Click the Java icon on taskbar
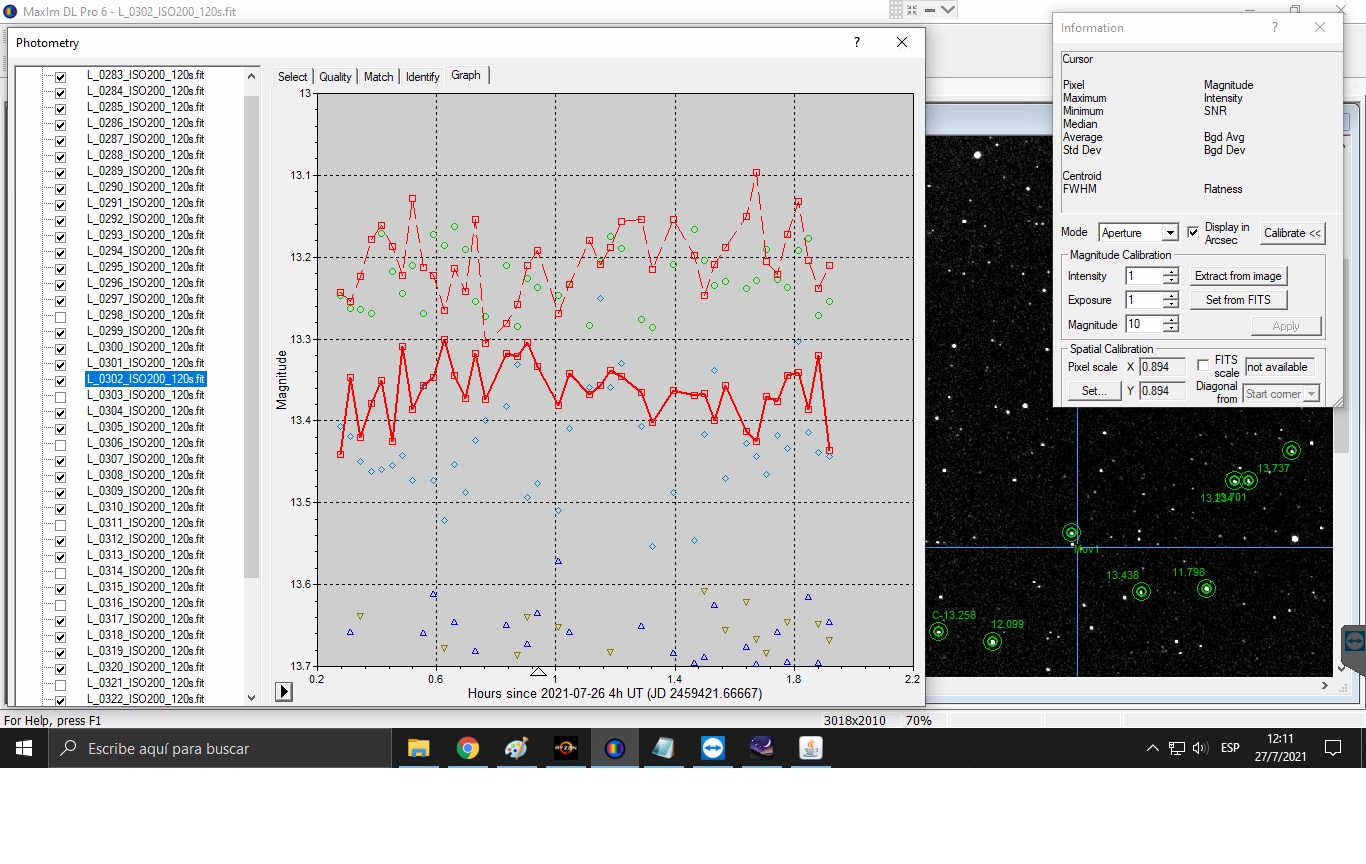The width and height of the screenshot is (1366, 864). [x=811, y=748]
